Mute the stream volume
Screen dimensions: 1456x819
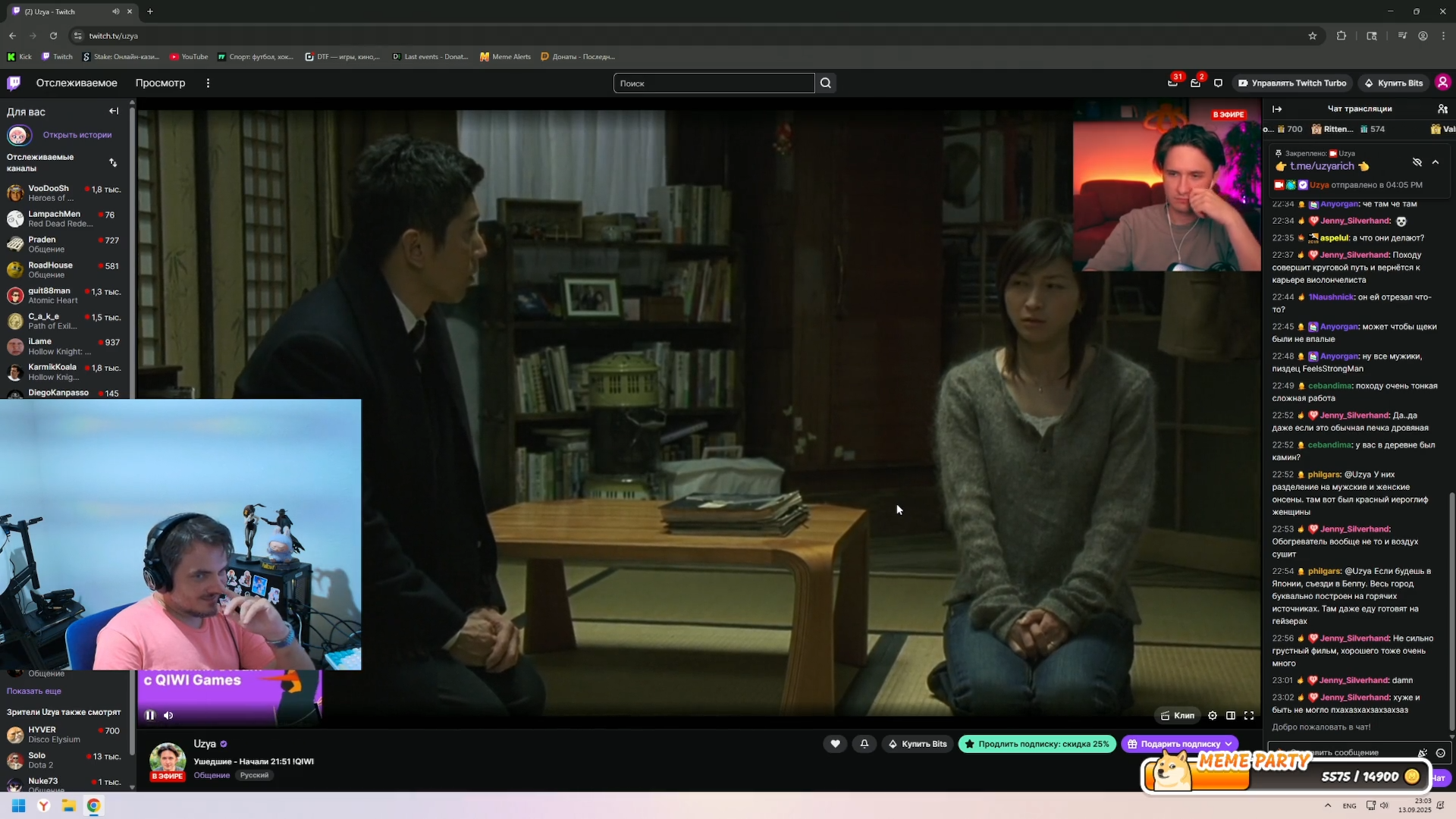coord(168,715)
